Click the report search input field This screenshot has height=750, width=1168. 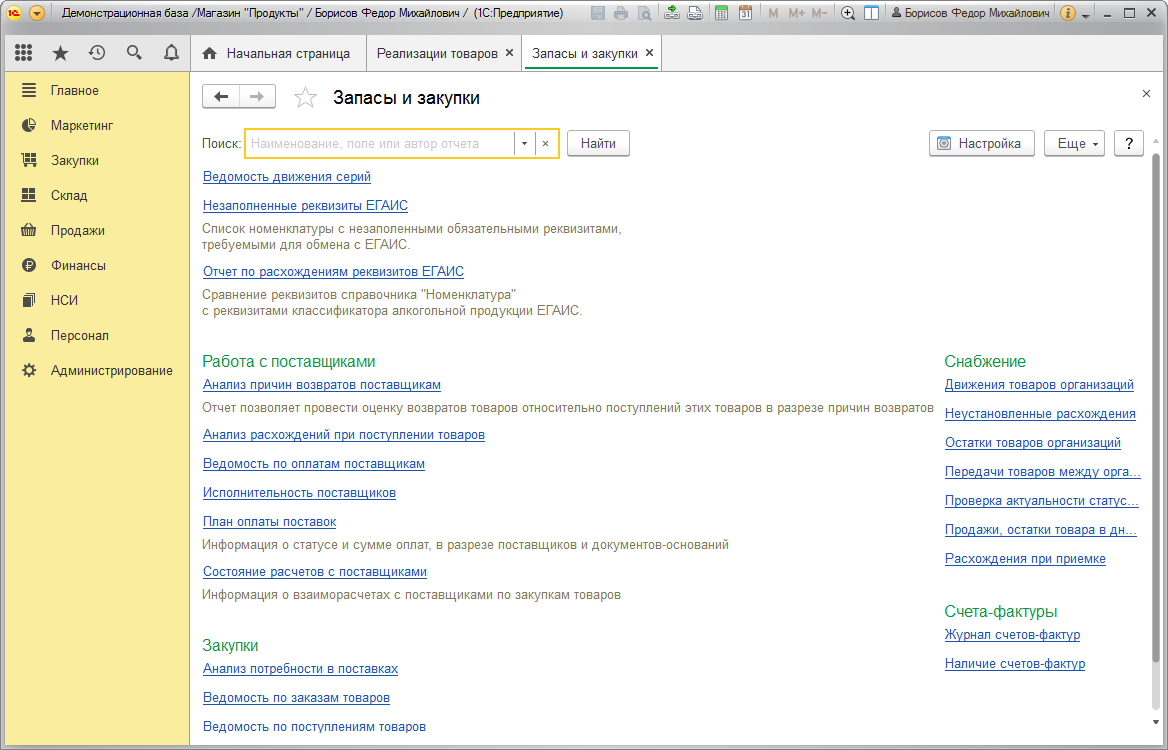pos(380,144)
